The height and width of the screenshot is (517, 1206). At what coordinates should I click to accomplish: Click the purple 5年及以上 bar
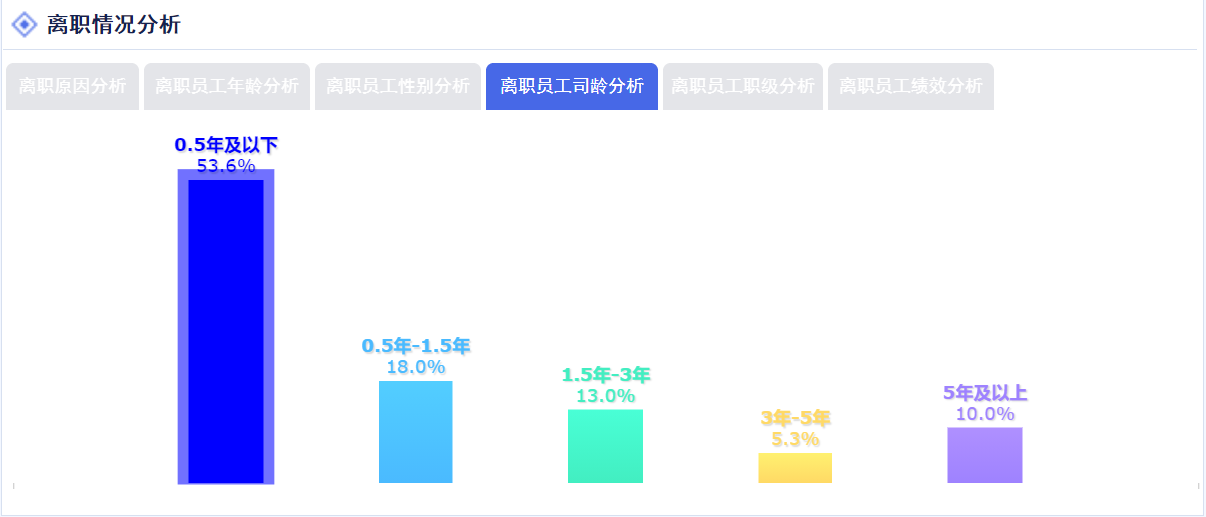point(985,455)
